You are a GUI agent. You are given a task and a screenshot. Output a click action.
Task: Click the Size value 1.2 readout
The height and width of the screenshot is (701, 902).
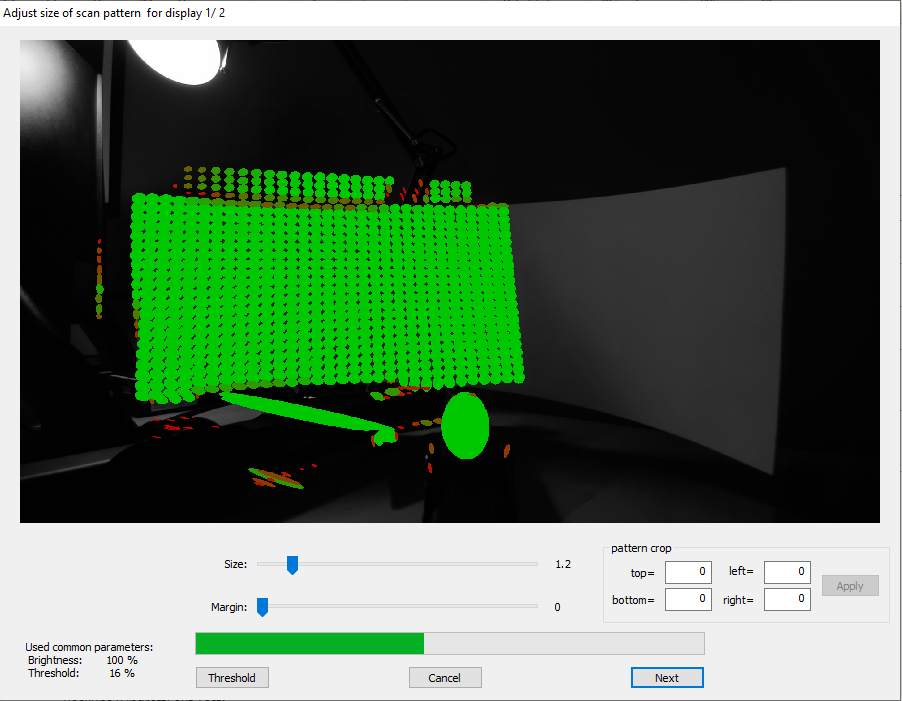[x=563, y=565]
